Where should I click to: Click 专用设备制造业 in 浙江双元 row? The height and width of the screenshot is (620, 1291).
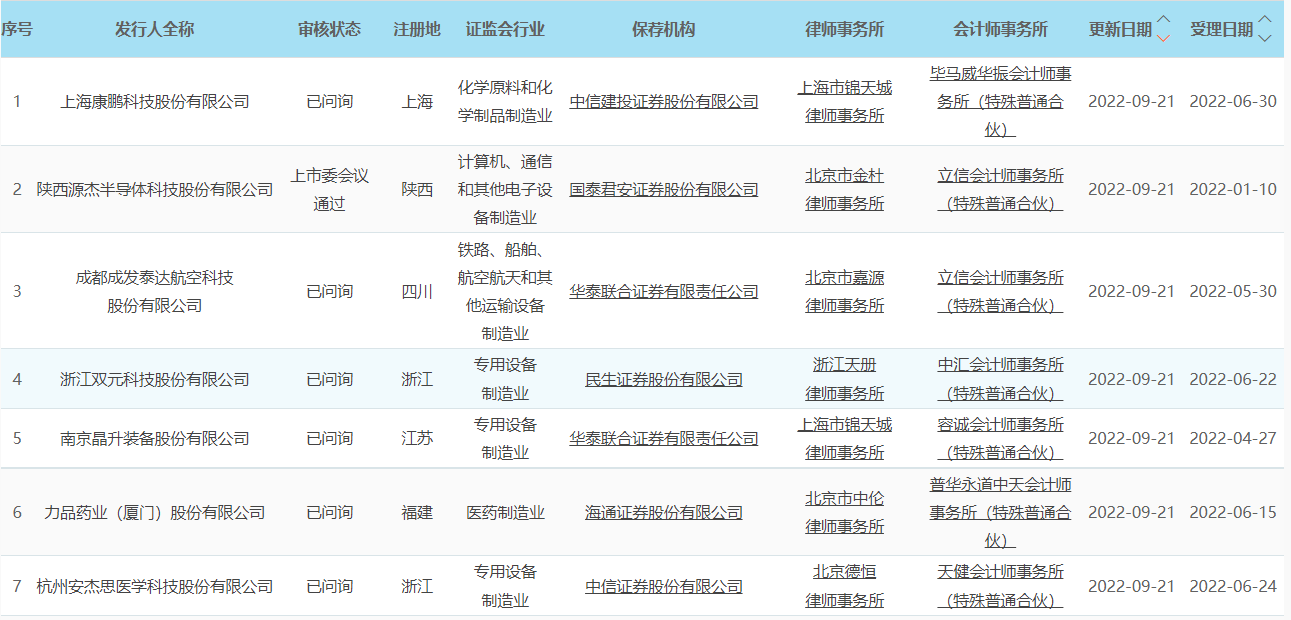click(x=505, y=379)
